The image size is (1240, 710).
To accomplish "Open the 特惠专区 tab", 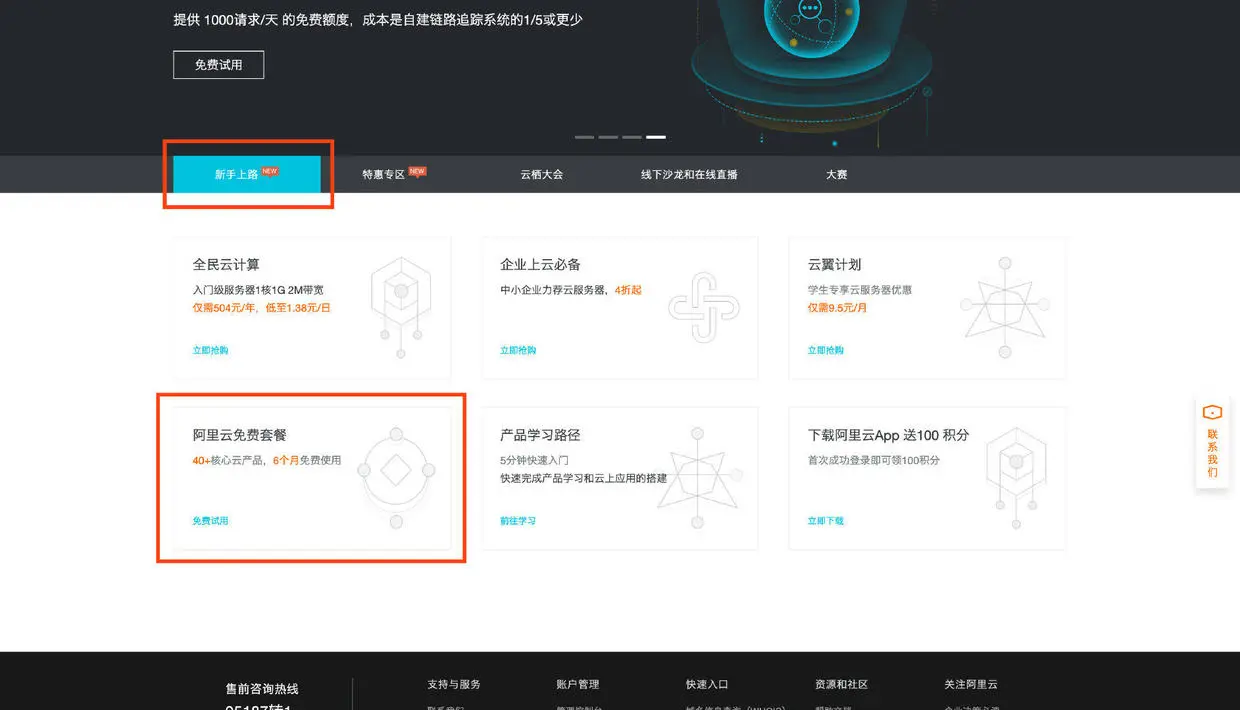I will point(394,174).
